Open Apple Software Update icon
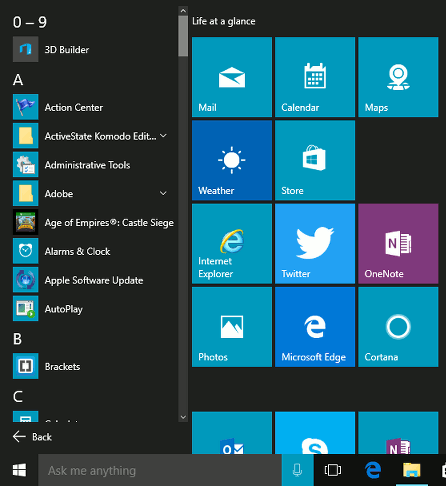 [26, 280]
